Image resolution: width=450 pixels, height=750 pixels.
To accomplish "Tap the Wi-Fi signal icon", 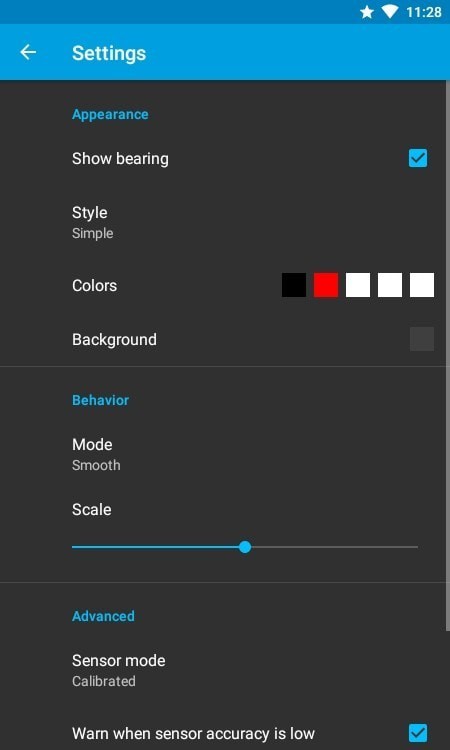I will pyautogui.click(x=390, y=12).
